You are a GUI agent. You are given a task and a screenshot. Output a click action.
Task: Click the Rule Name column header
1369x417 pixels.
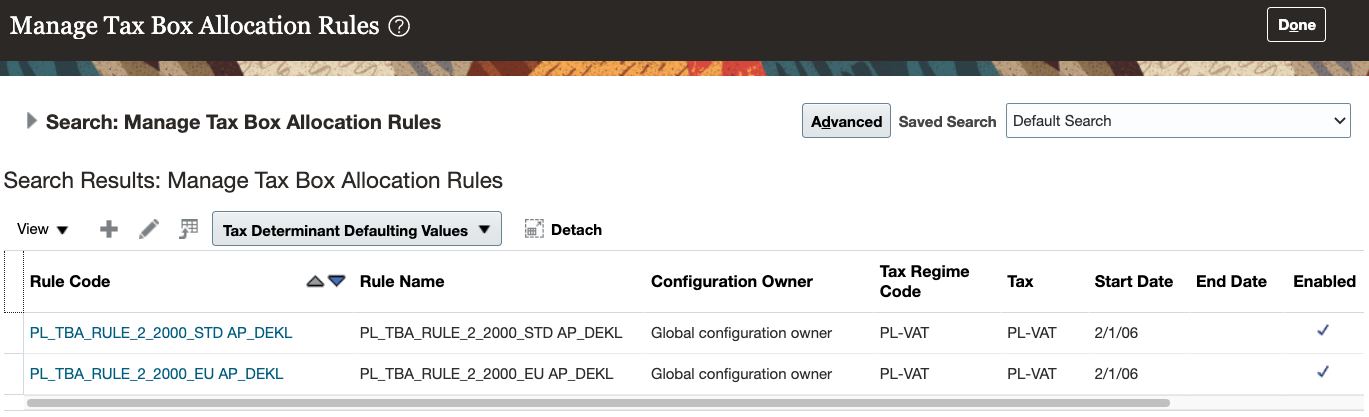402,282
